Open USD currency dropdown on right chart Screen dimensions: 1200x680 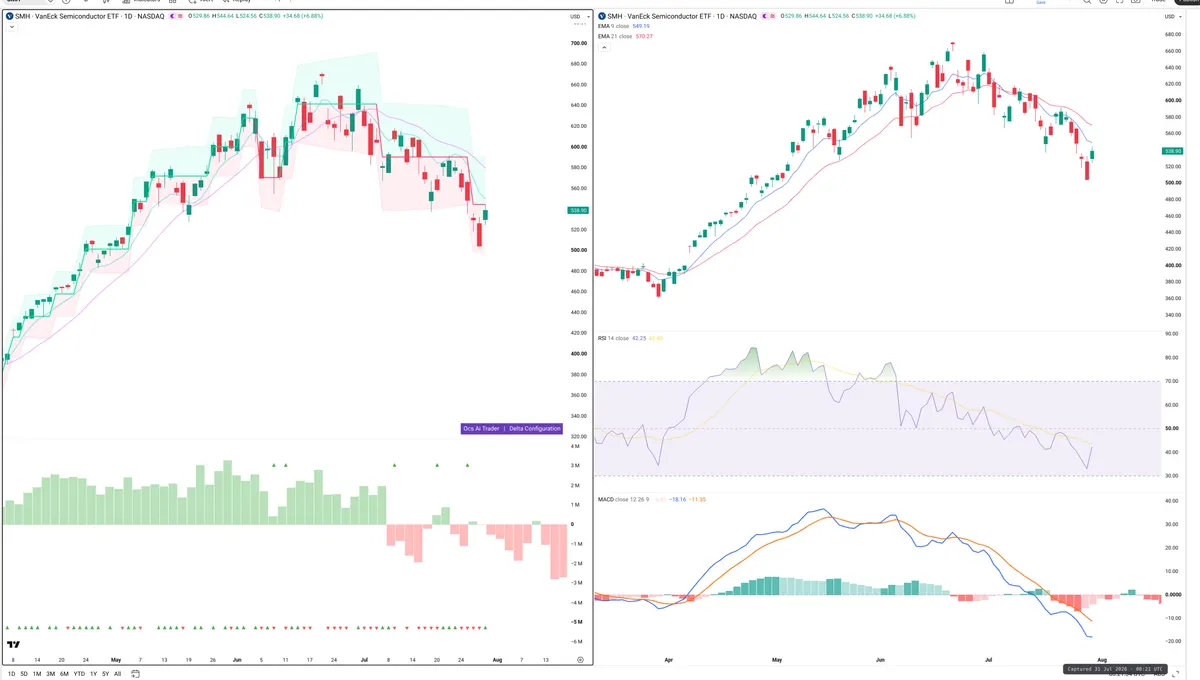[x=1171, y=17]
